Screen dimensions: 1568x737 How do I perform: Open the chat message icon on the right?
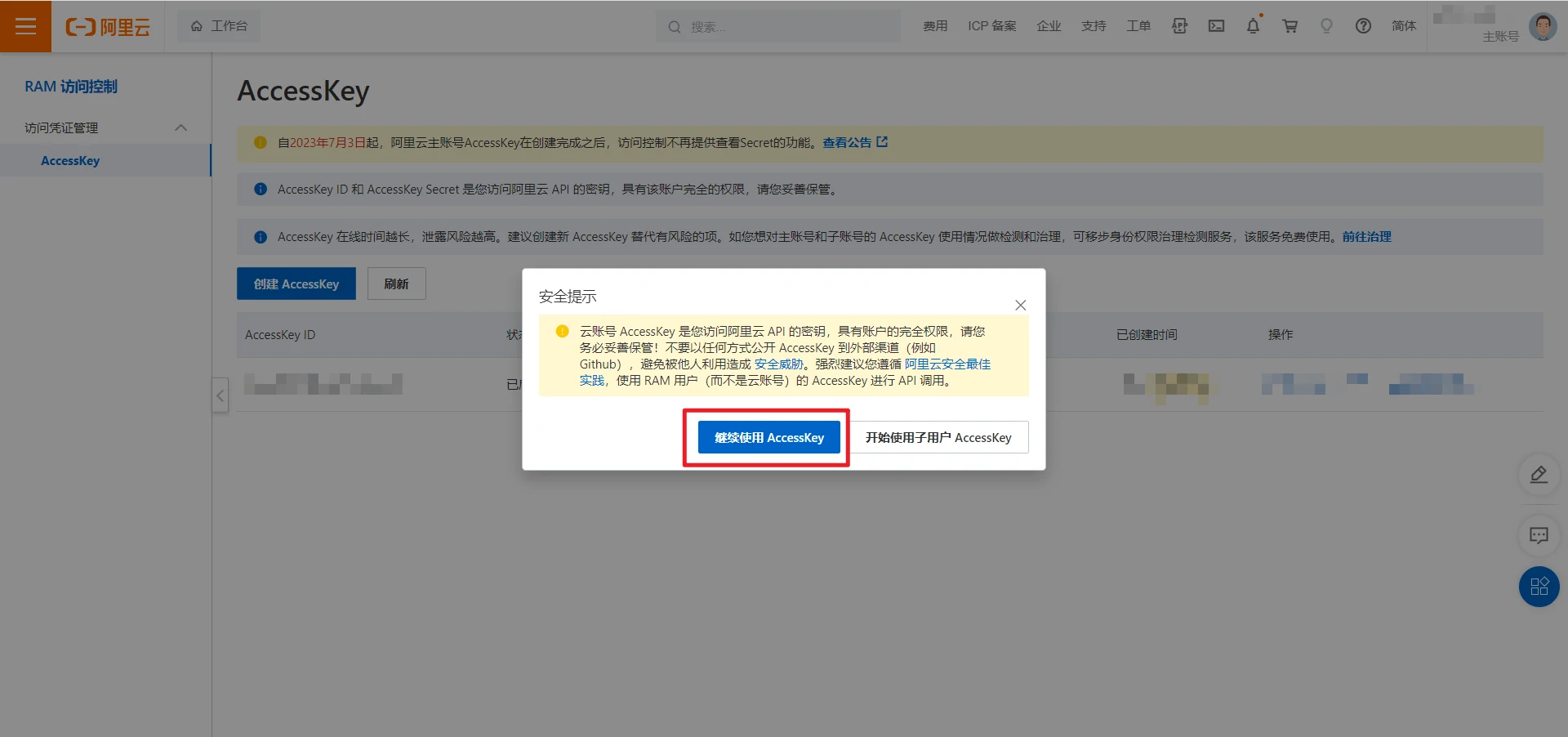click(1539, 536)
